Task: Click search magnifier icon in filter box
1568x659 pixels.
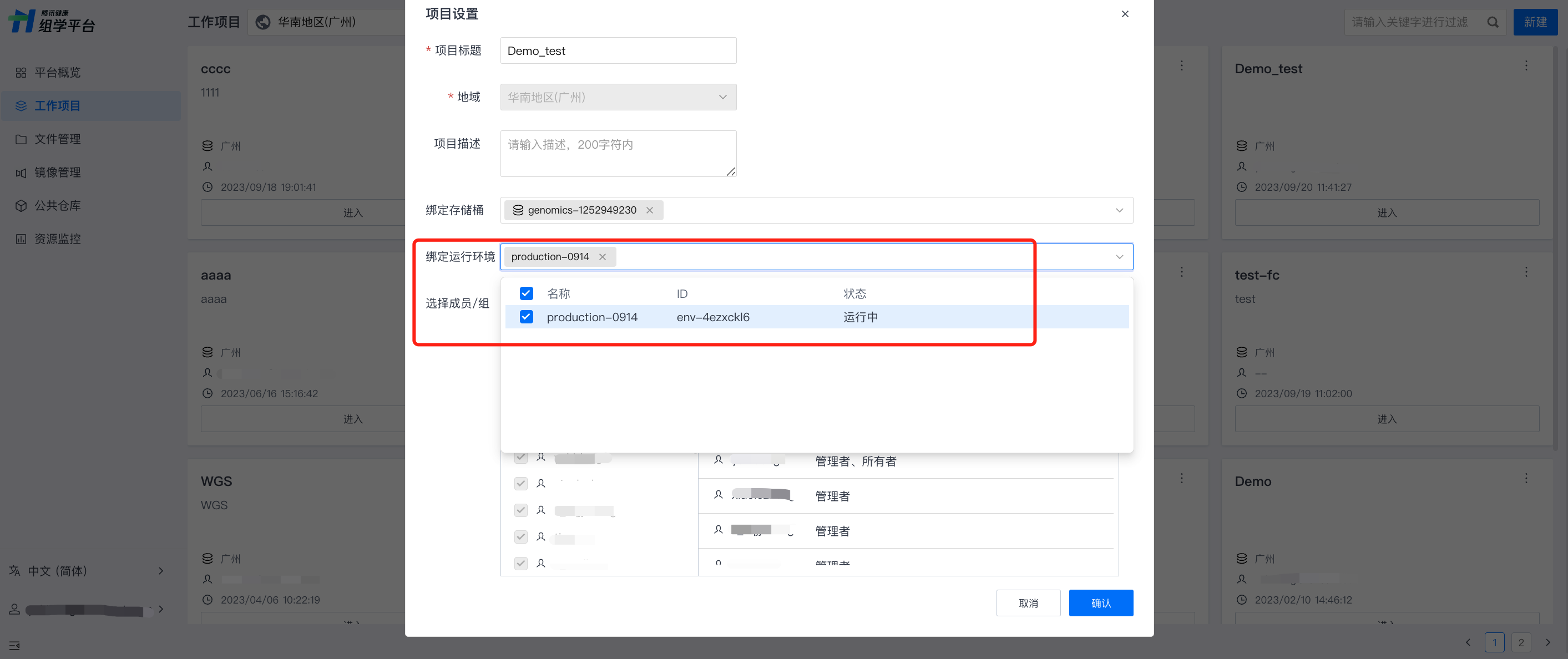Action: click(1493, 23)
